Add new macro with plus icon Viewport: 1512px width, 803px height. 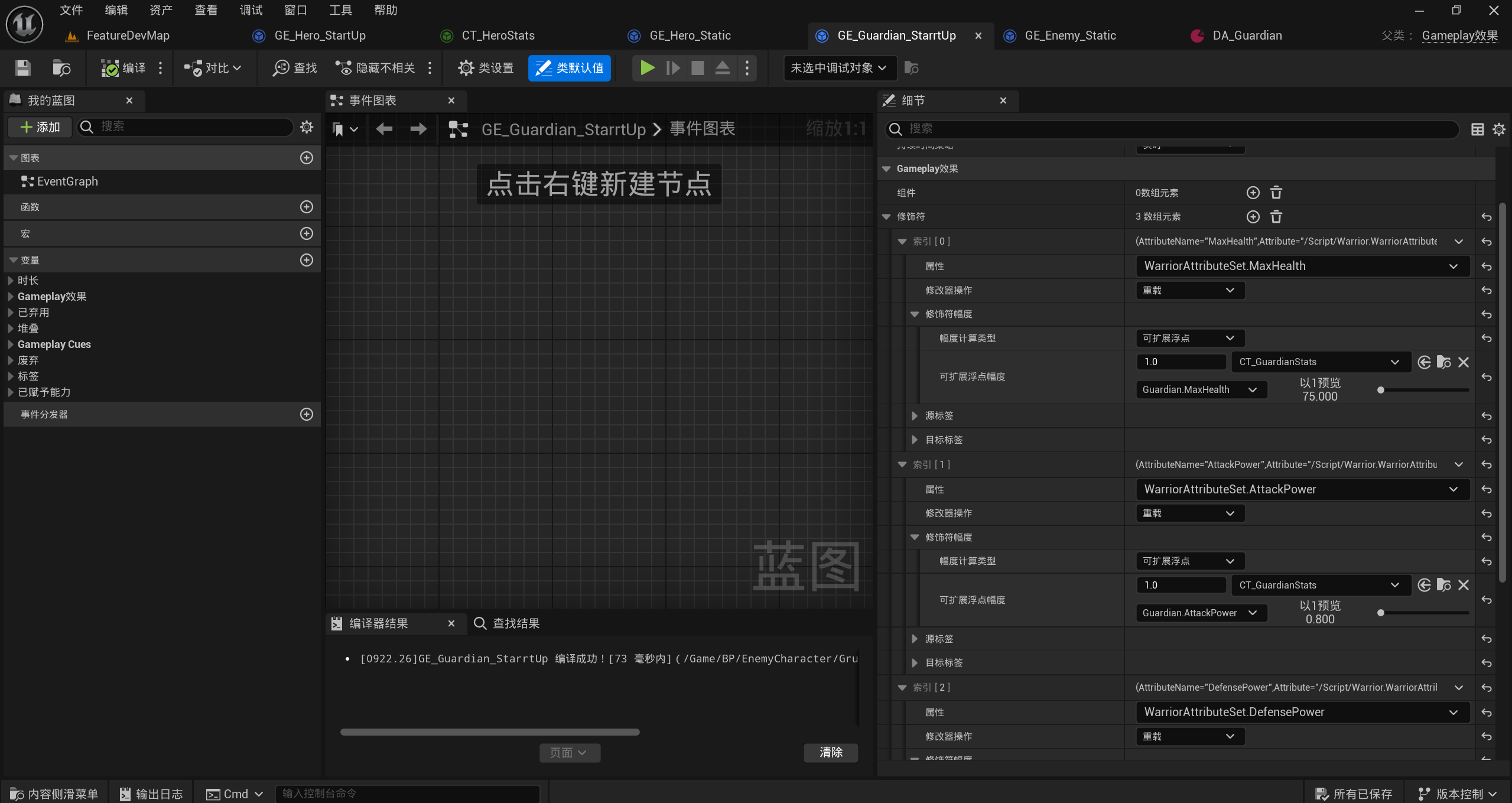click(307, 233)
